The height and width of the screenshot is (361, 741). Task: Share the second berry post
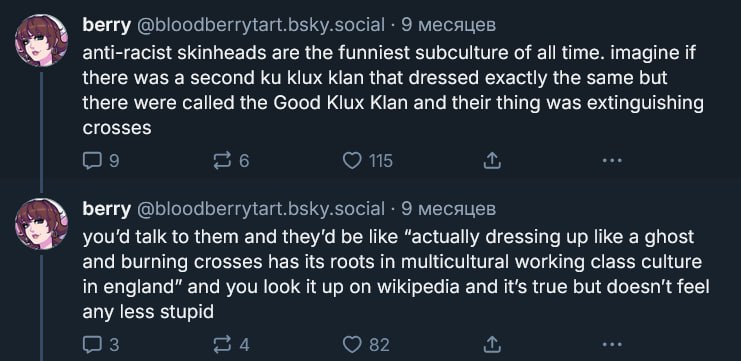[491, 345]
